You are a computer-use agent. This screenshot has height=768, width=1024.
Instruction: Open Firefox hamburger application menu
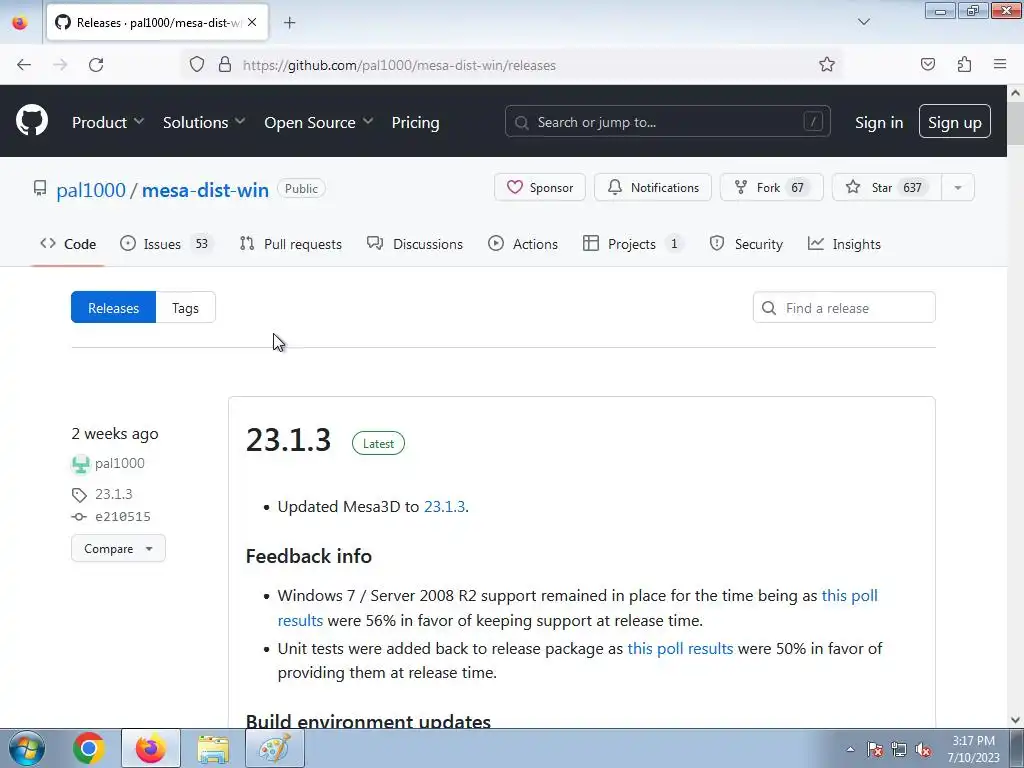1000,65
